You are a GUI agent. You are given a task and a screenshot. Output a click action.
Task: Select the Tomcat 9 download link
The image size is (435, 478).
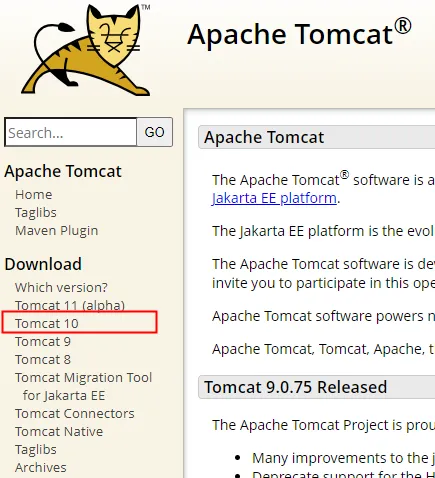pyautogui.click(x=43, y=341)
